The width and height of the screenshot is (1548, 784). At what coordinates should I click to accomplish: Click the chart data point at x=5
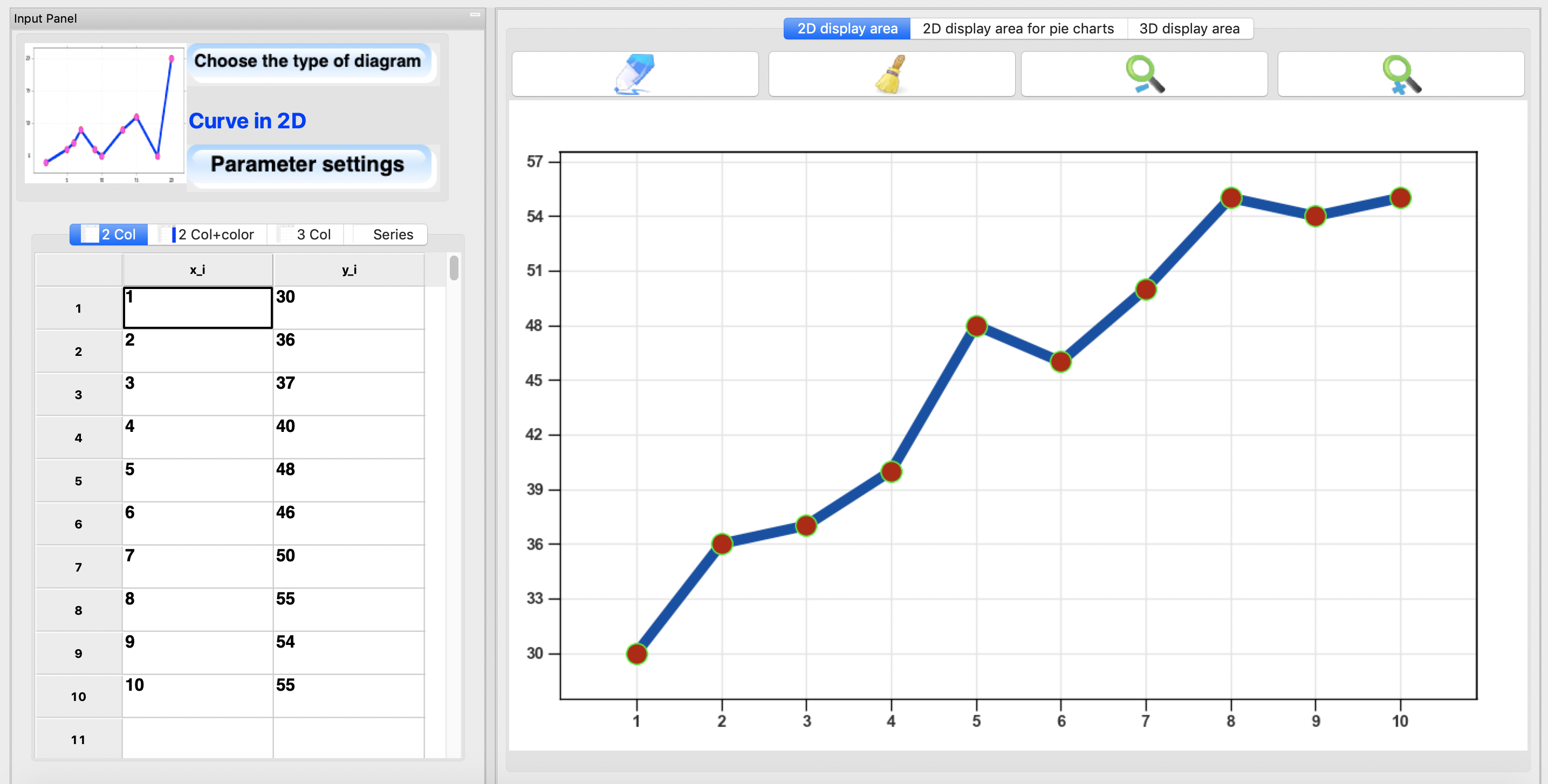pos(976,326)
